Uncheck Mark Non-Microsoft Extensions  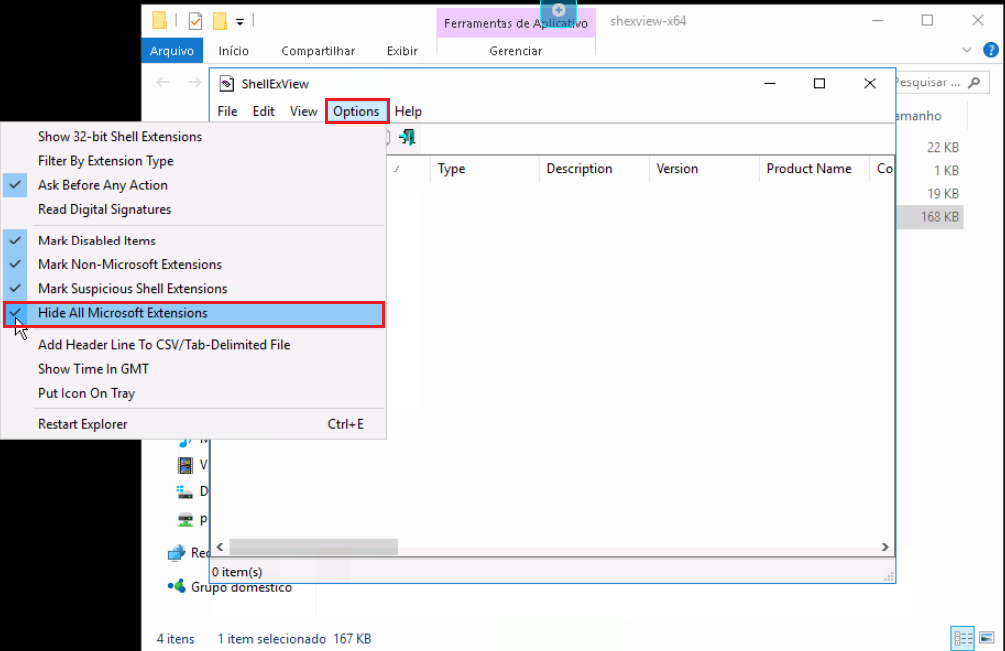194,265
